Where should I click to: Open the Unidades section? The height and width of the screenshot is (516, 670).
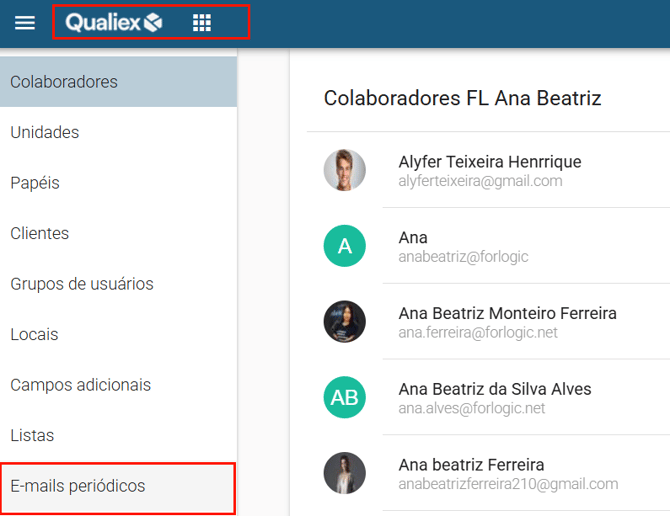point(44,132)
